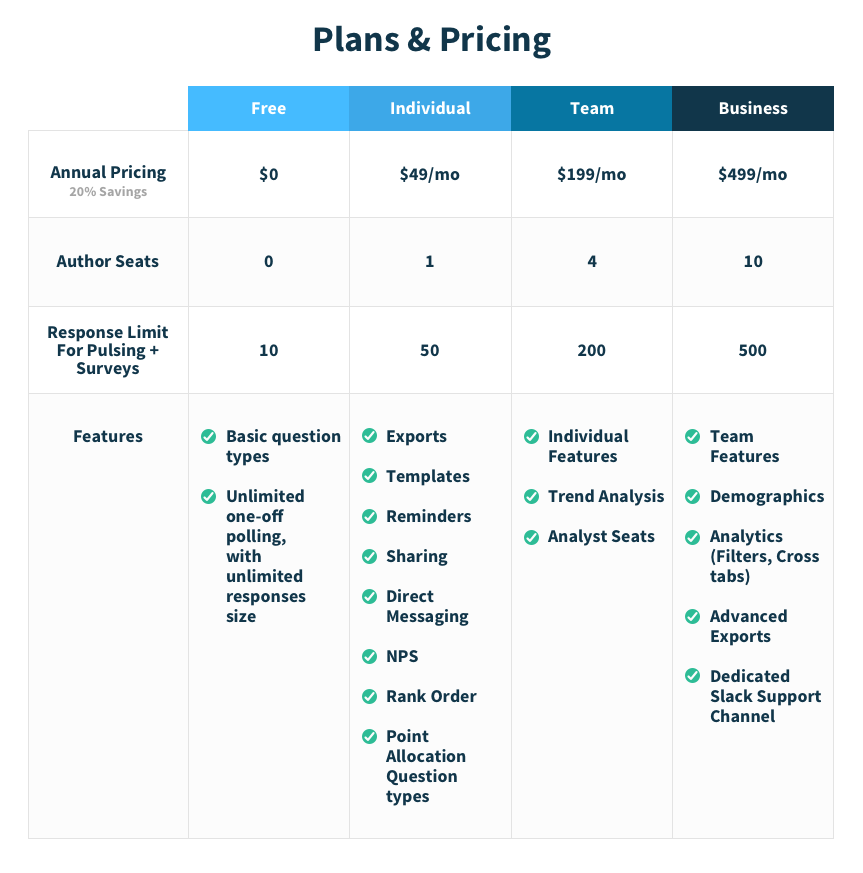The image size is (863, 873).
Task: Click the Team response limit value 200
Action: tap(591, 350)
